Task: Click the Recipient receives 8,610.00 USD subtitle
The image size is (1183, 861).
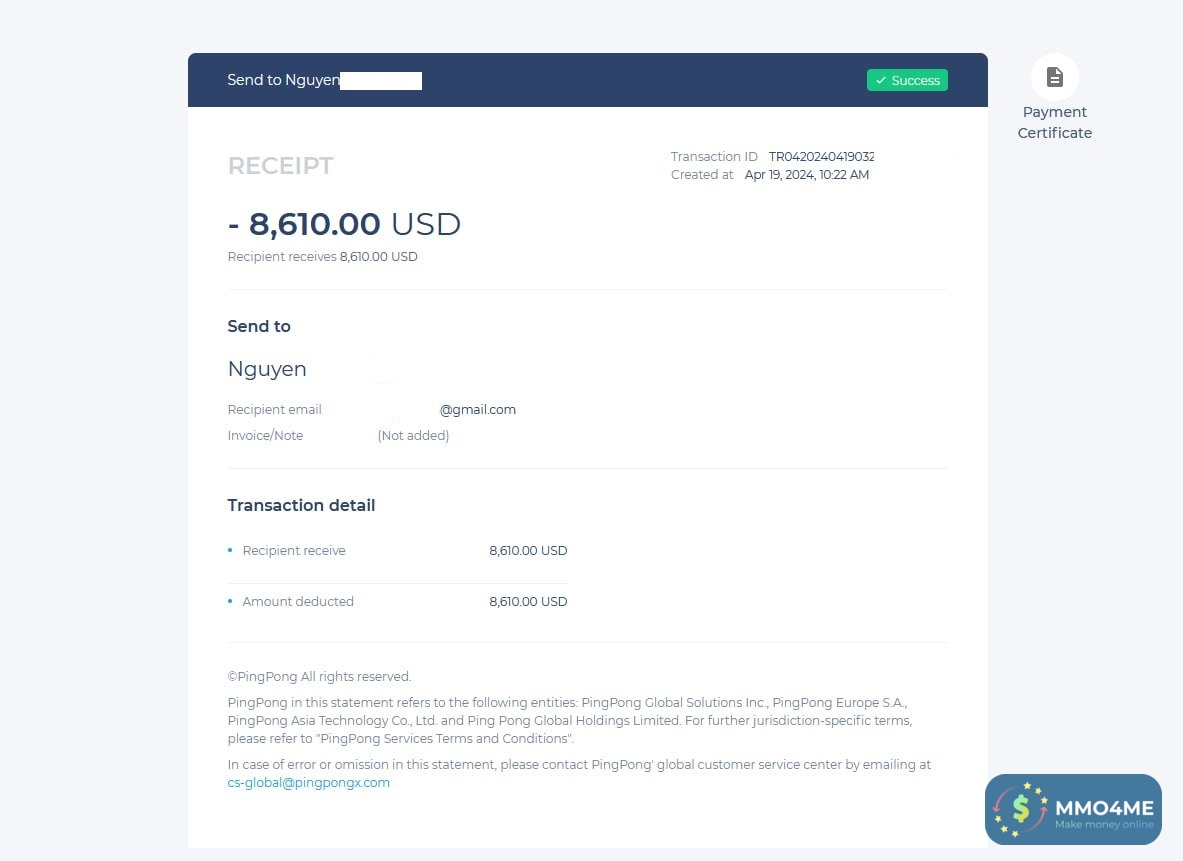Action: click(322, 257)
